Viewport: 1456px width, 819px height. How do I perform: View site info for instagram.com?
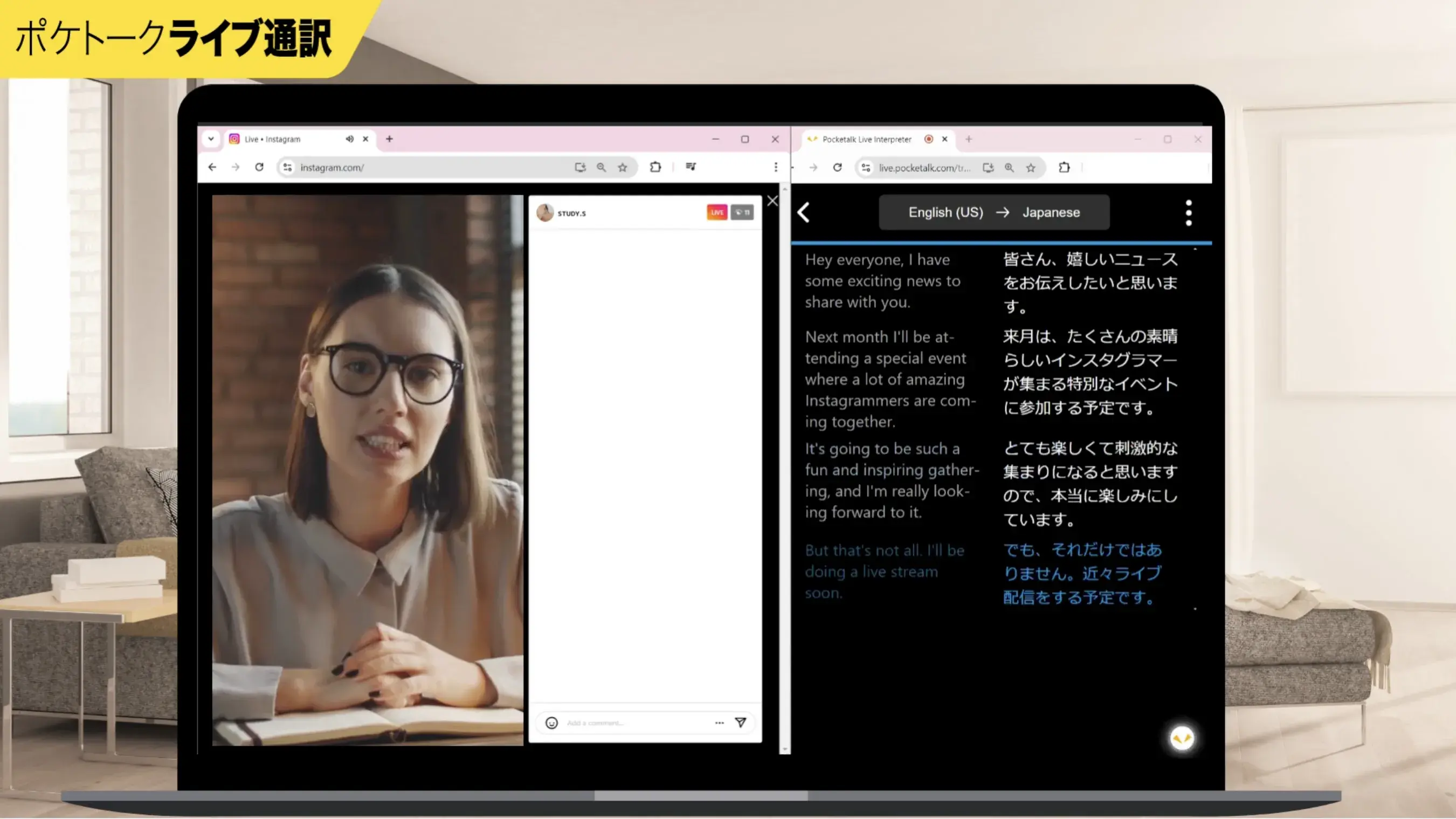point(288,167)
